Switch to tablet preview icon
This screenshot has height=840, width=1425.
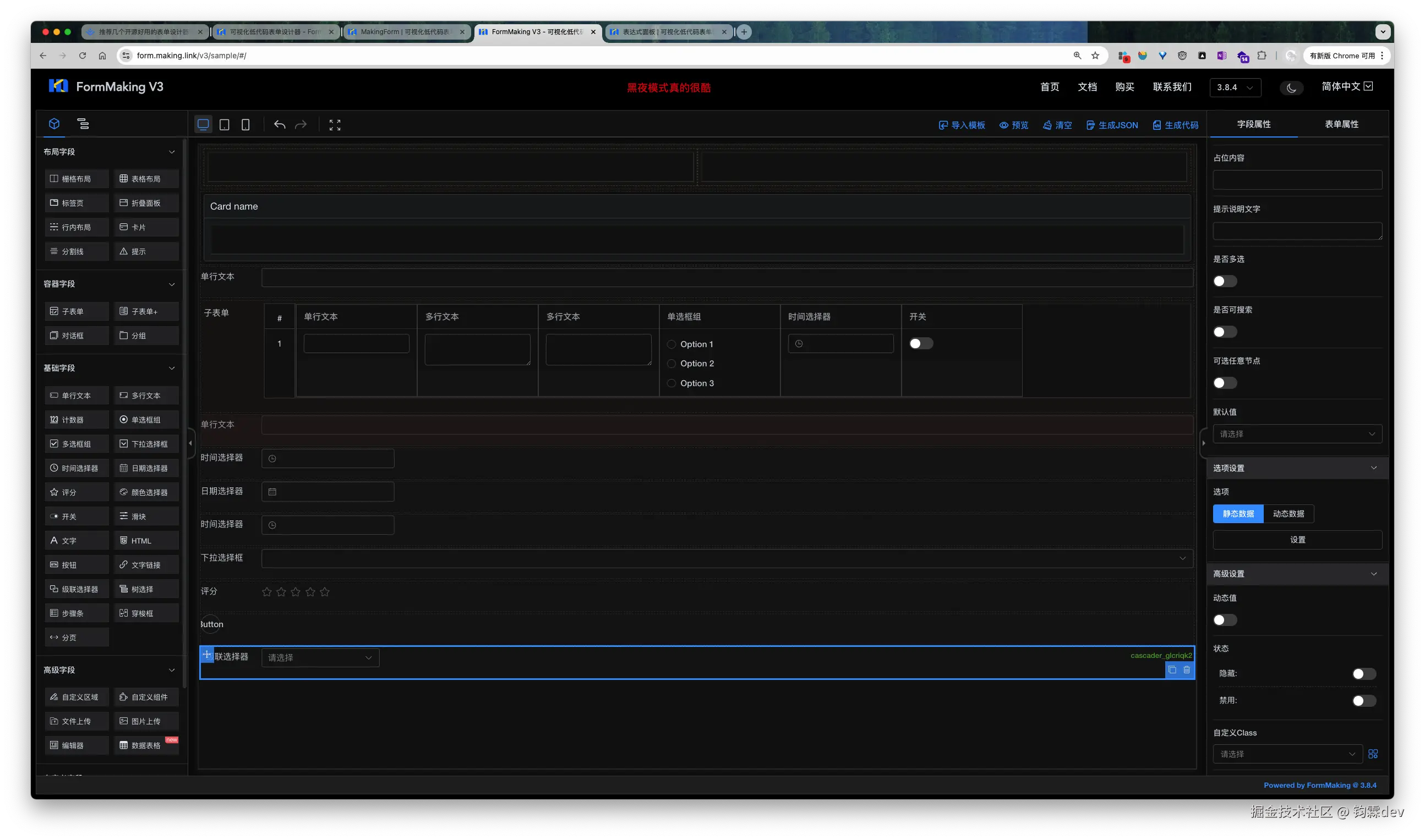click(224, 125)
